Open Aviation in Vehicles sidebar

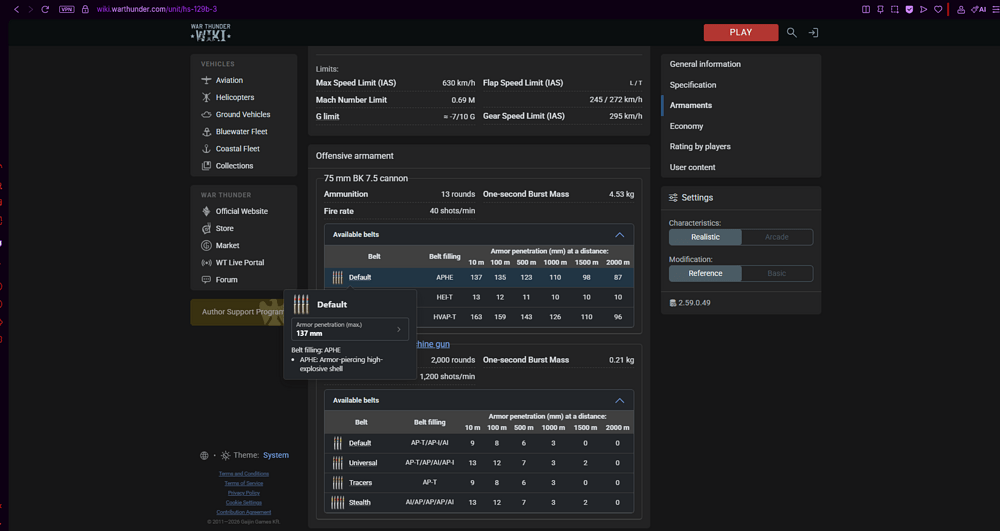click(x=229, y=80)
